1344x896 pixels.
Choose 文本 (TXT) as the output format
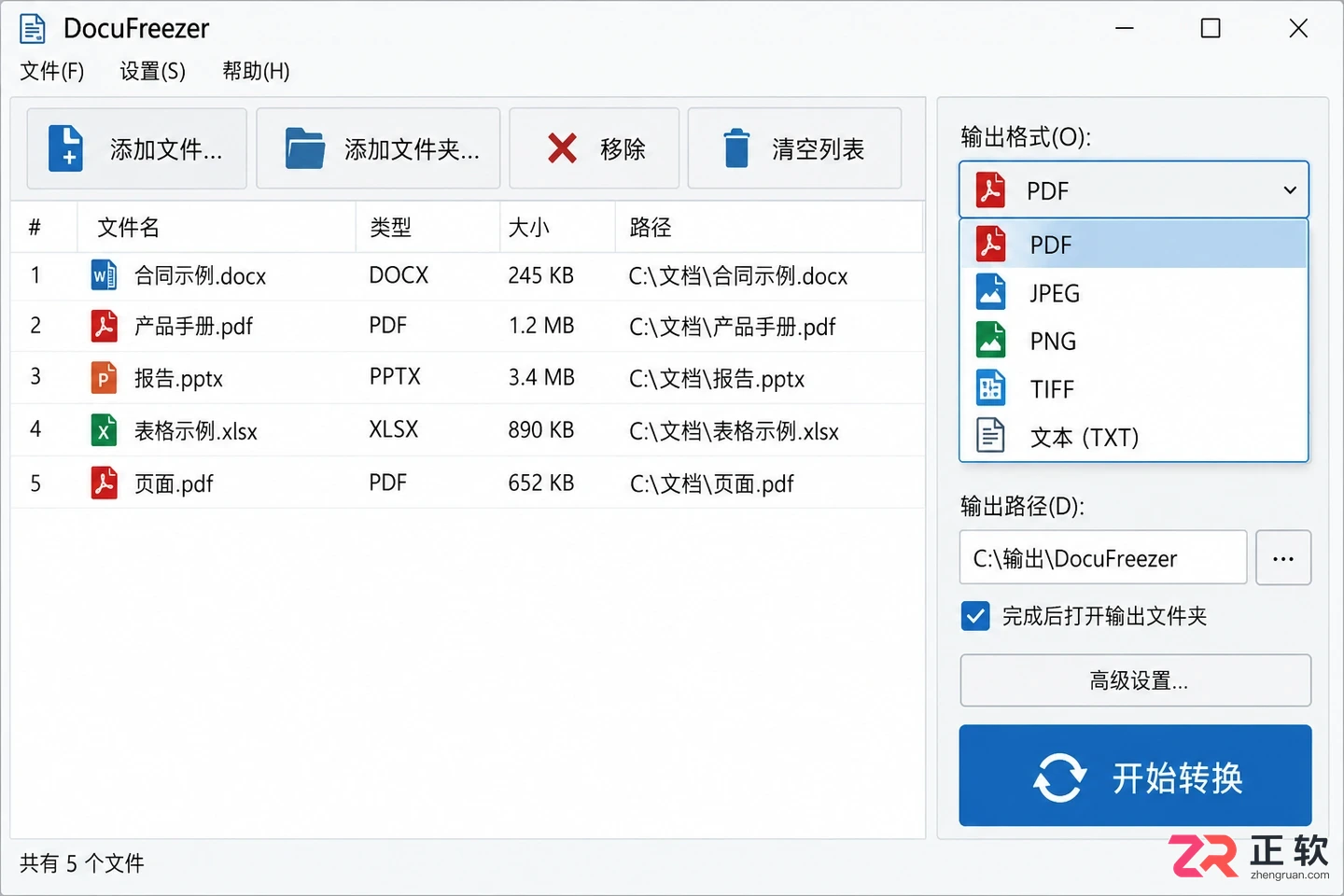[x=1133, y=437]
